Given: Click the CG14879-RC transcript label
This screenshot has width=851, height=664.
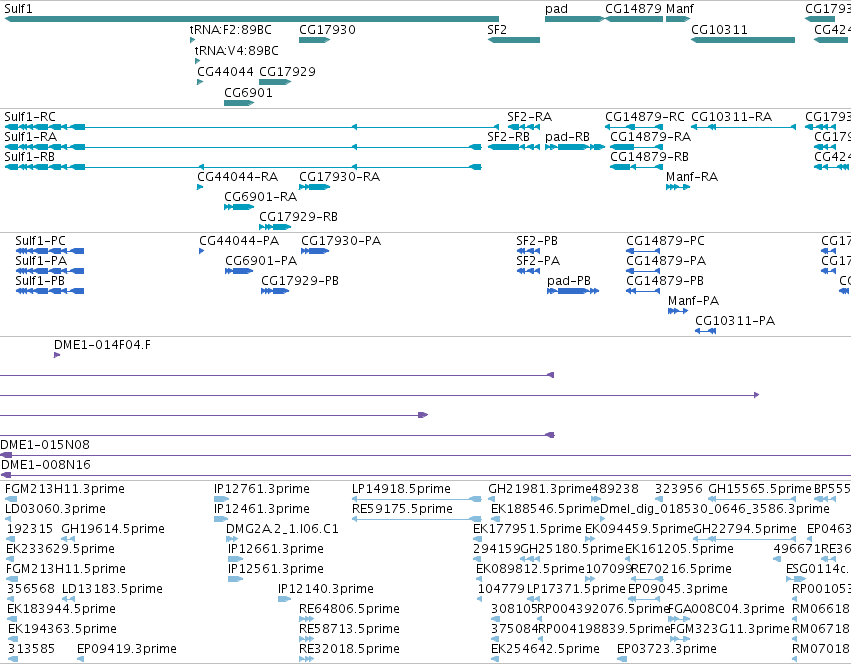Looking at the screenshot, I should (x=645, y=117).
